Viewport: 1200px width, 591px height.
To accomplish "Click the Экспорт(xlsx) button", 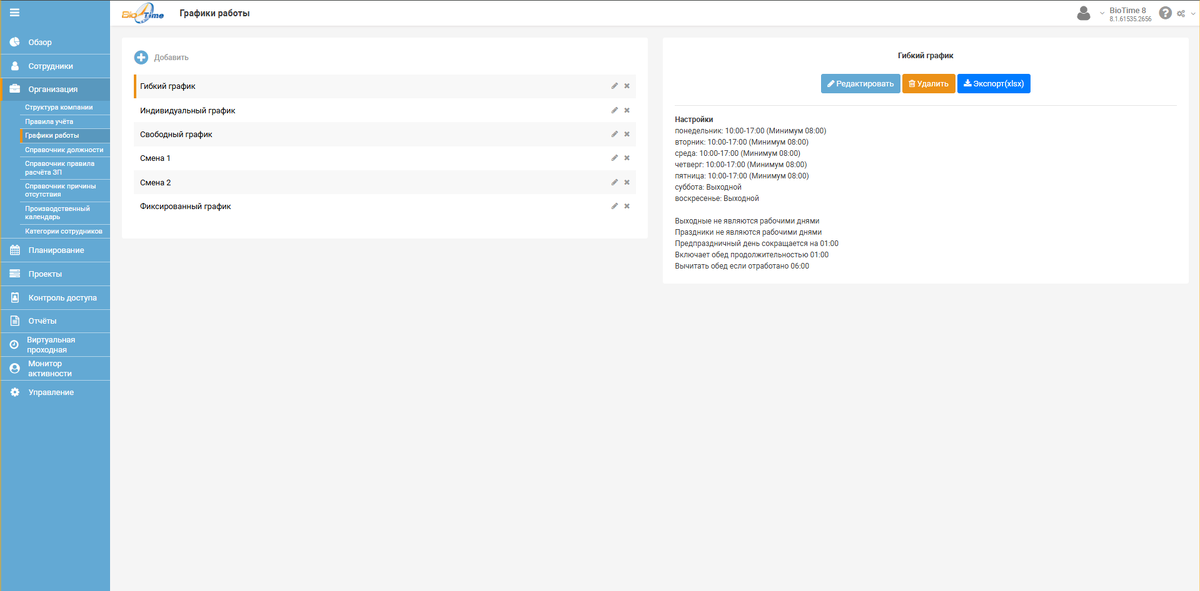I will (994, 84).
